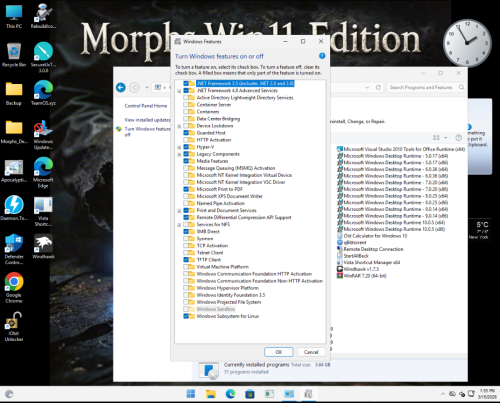Open the help icon in Windows Features
The width and height of the screenshot is (500, 403).
(322, 56)
